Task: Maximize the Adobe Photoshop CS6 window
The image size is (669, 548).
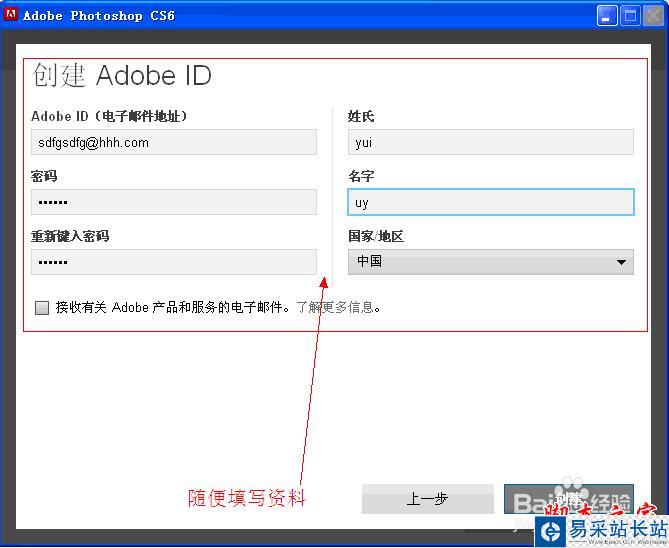Action: (630, 16)
